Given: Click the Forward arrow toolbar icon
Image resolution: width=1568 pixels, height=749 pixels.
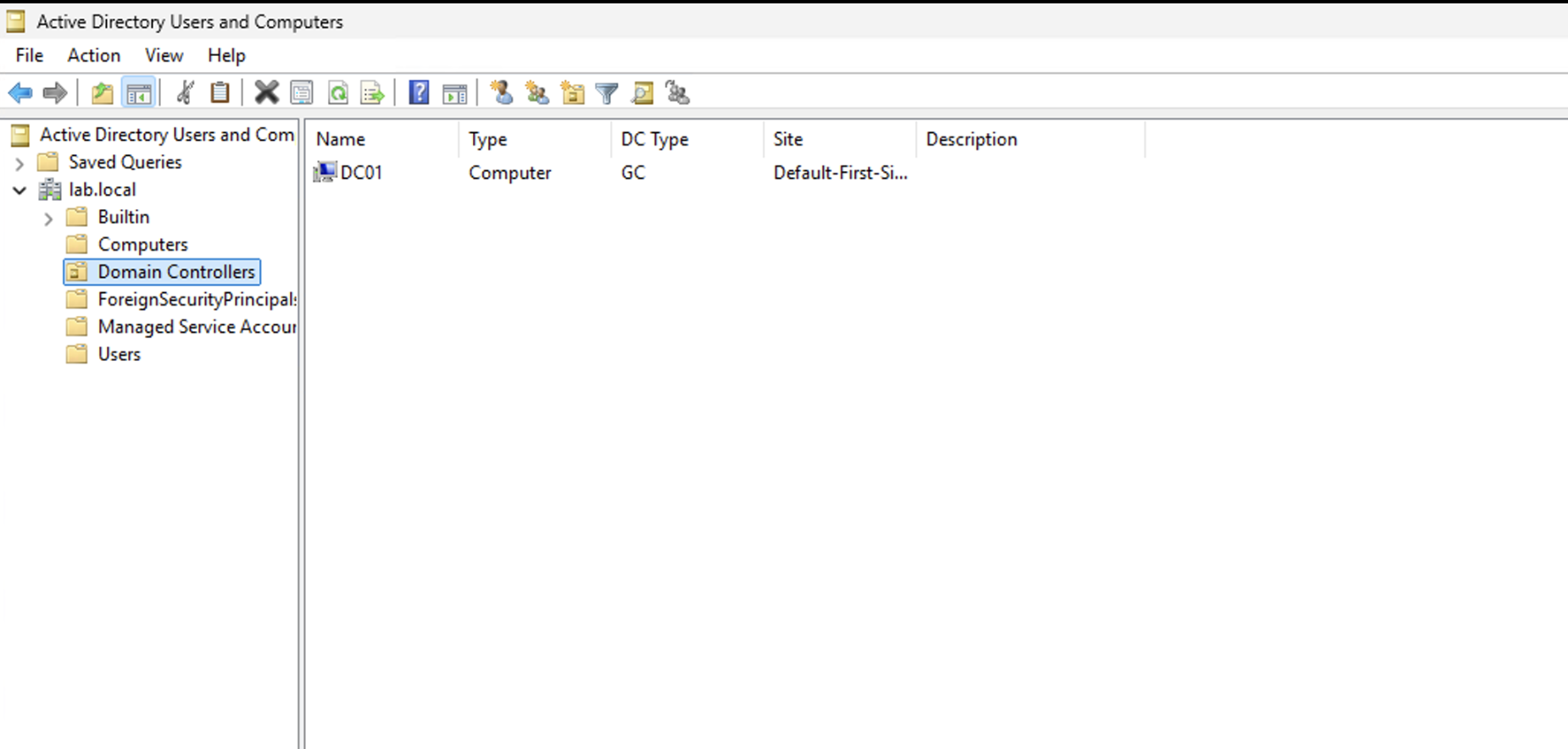Looking at the screenshot, I should [x=55, y=92].
